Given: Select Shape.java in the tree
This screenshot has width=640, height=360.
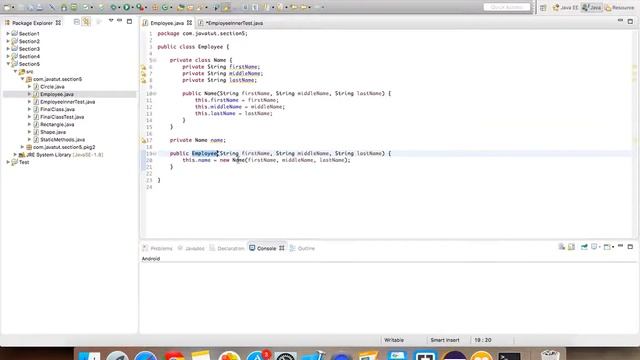Looking at the screenshot, I should [53, 132].
